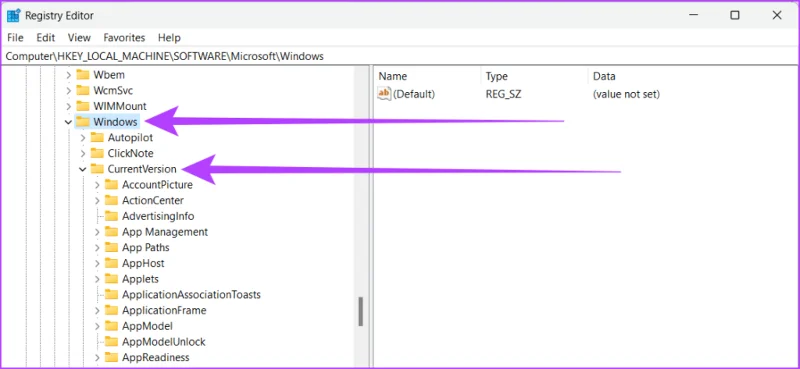Expand the WIMMount key
The height and width of the screenshot is (369, 800).
[x=68, y=107]
